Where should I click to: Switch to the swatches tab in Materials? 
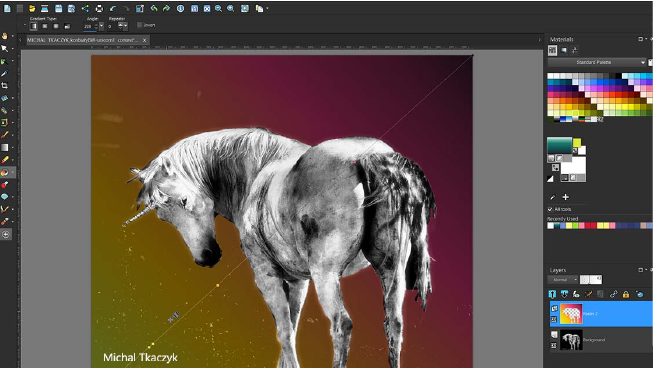pyautogui.click(x=552, y=50)
